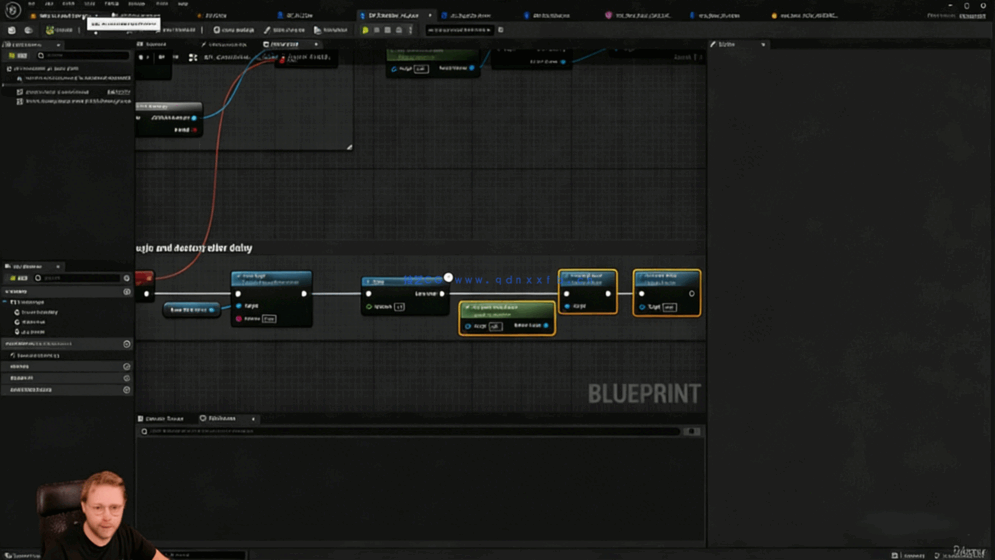Screen dimensions: 995x560
Task: Add a new variable with the Variables plus icon
Action: click(126, 378)
